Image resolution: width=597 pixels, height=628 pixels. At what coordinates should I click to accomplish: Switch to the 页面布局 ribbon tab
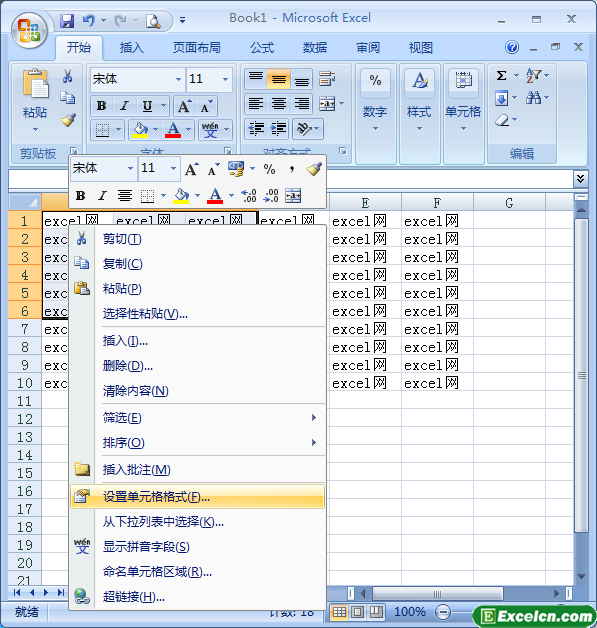point(197,48)
